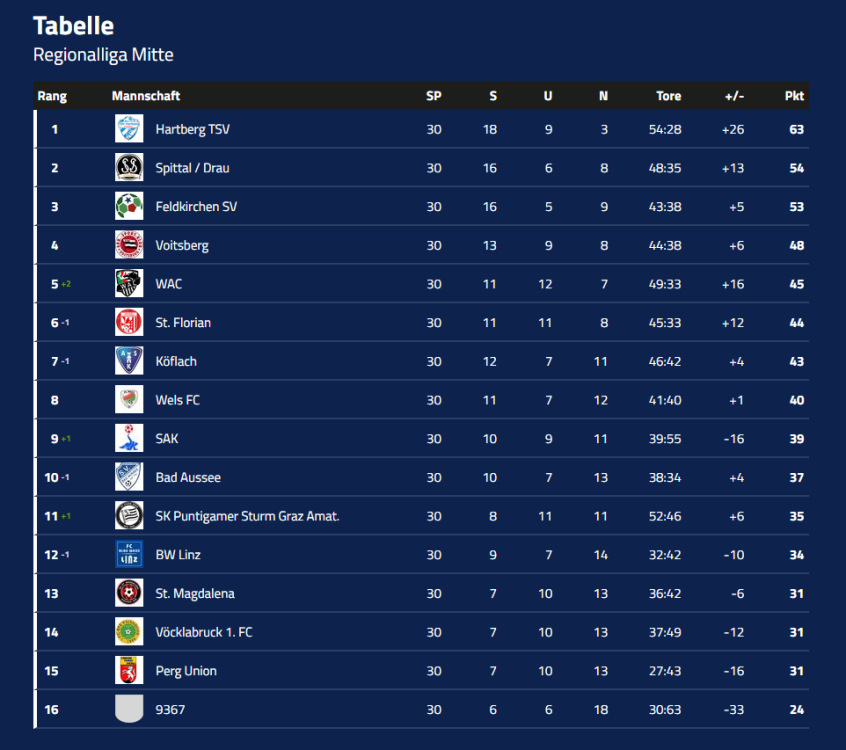This screenshot has height=750, width=846.
Task: Click the placeholder badge for team 9367
Action: (x=129, y=709)
